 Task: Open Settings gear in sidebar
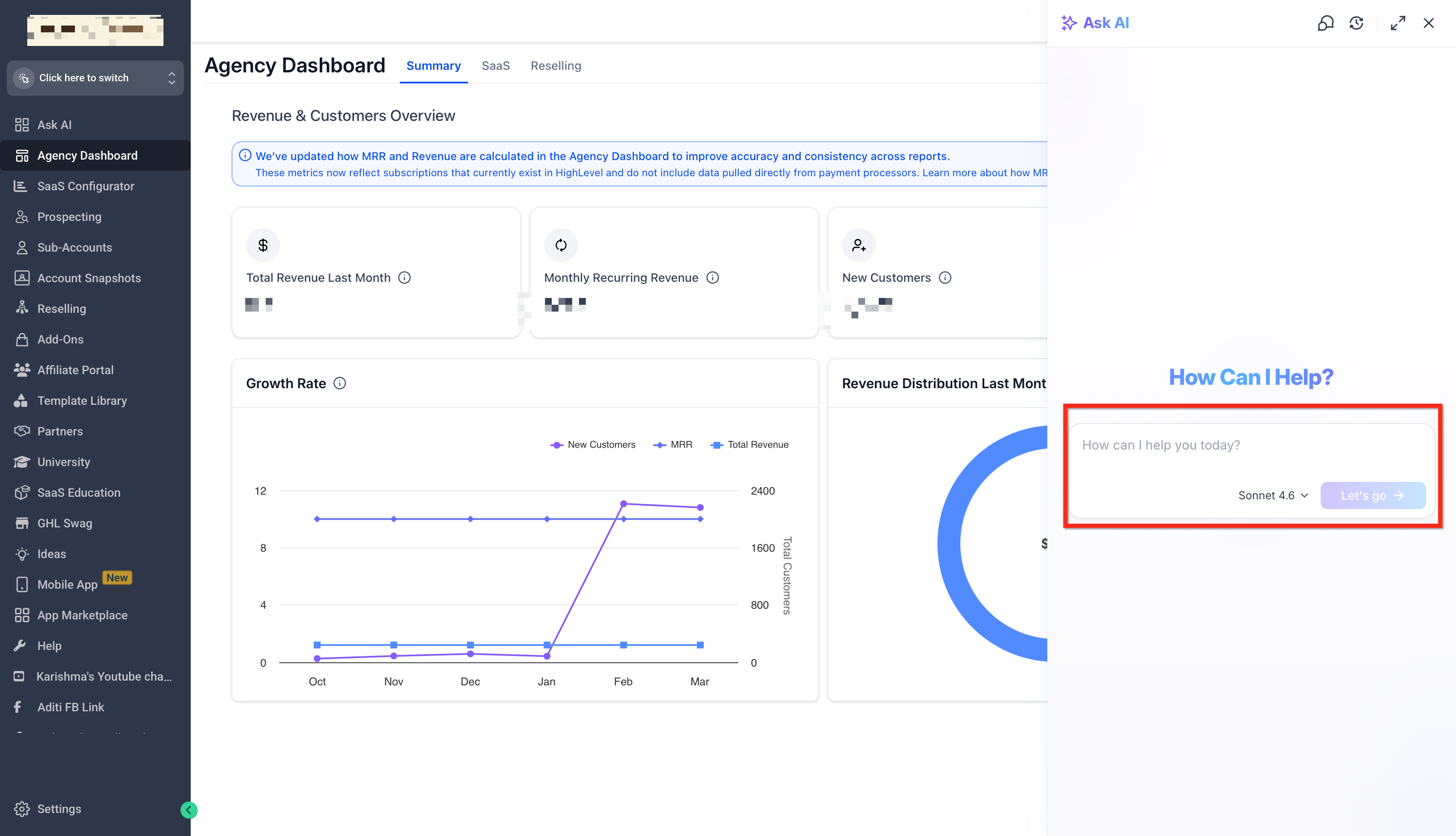pos(22,808)
